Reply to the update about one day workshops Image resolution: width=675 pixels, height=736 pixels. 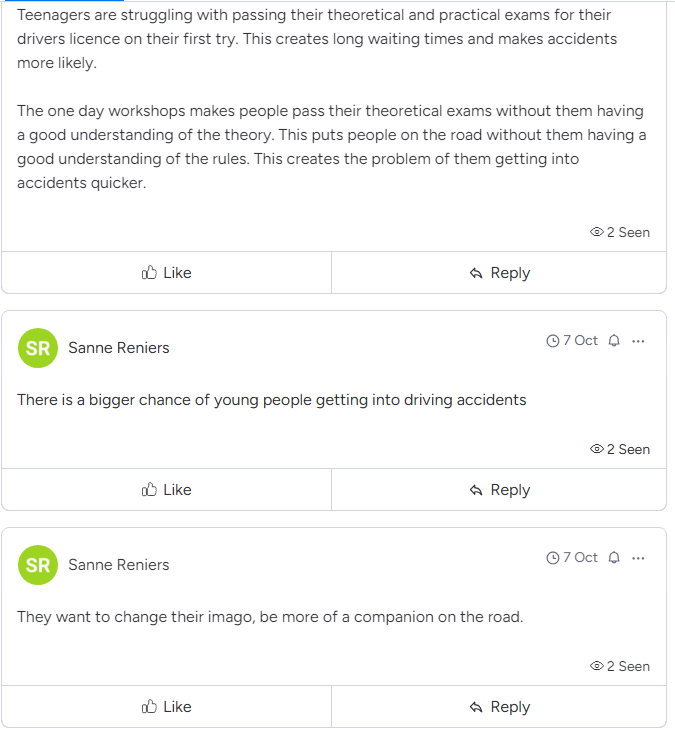[499, 273]
